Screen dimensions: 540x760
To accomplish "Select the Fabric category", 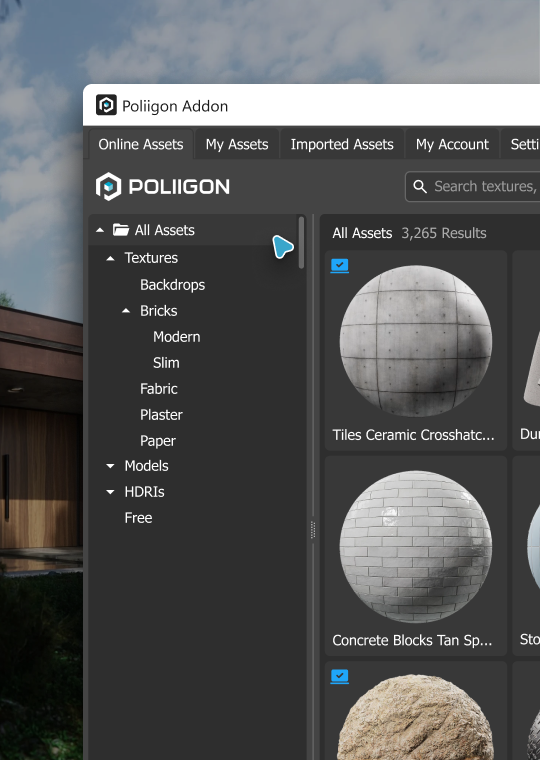I will [x=159, y=389].
